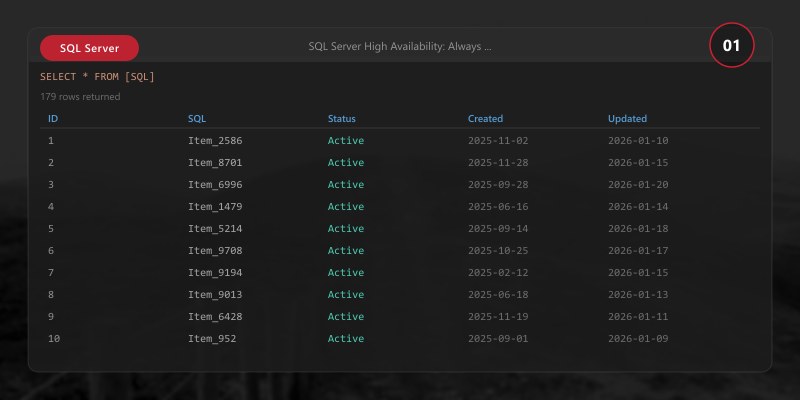The height and width of the screenshot is (400, 800).
Task: Click the red SQL Server badge
Action: [x=89, y=48]
